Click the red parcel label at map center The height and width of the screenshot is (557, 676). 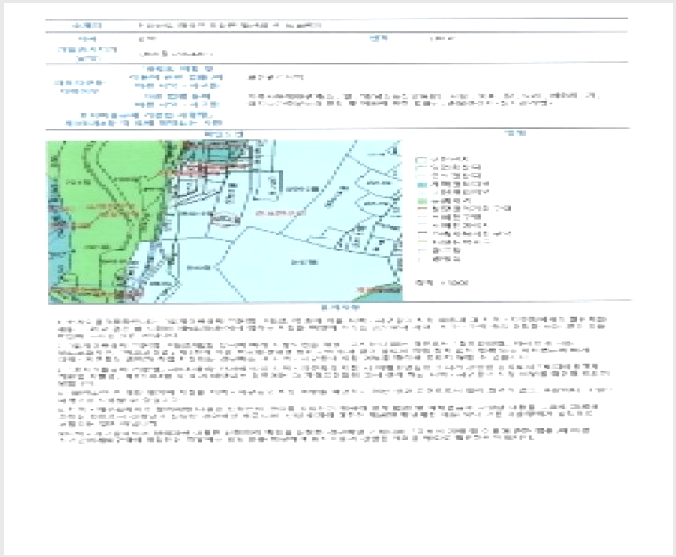280,213
